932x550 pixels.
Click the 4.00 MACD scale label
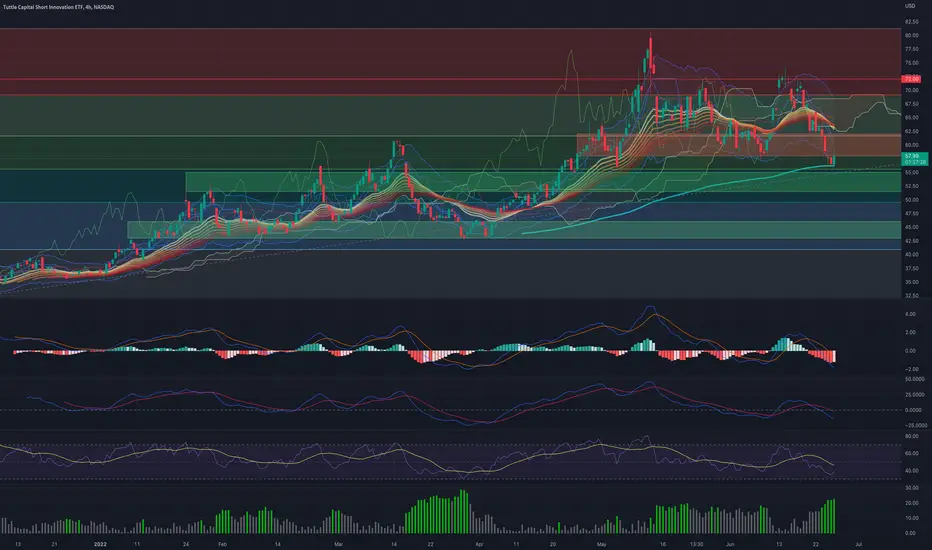tap(910, 314)
